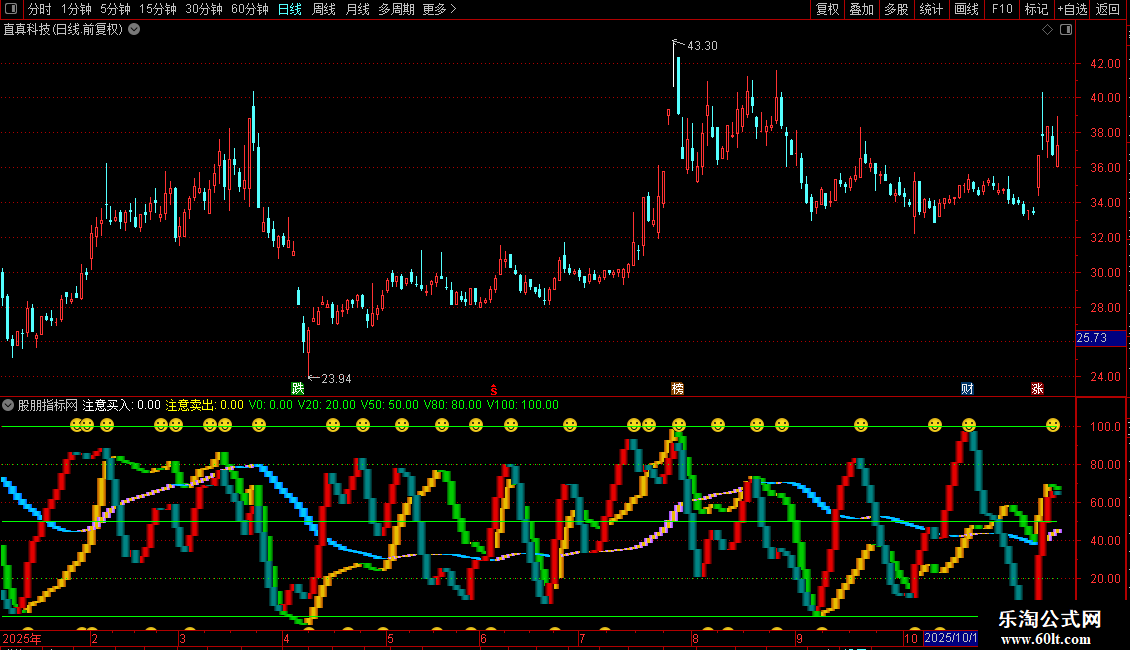Switch to the 60分钟 period tab
This screenshot has height=650, width=1130.
point(250,9)
